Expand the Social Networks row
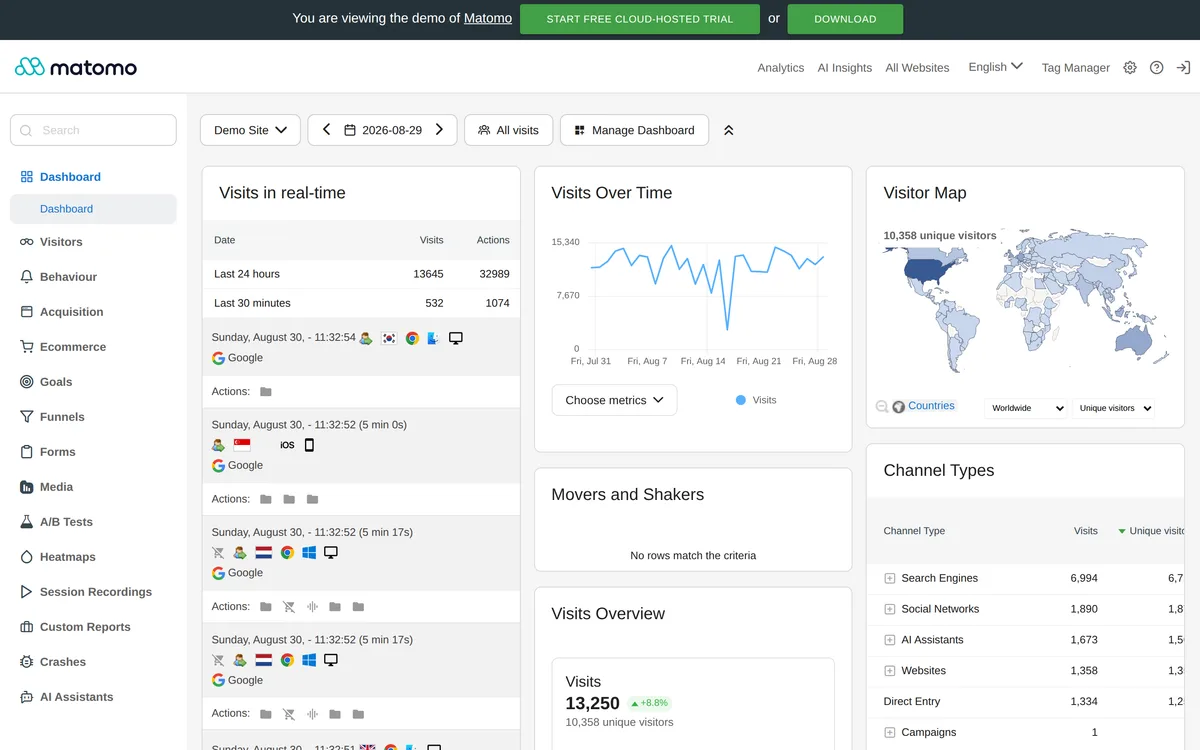 [889, 609]
